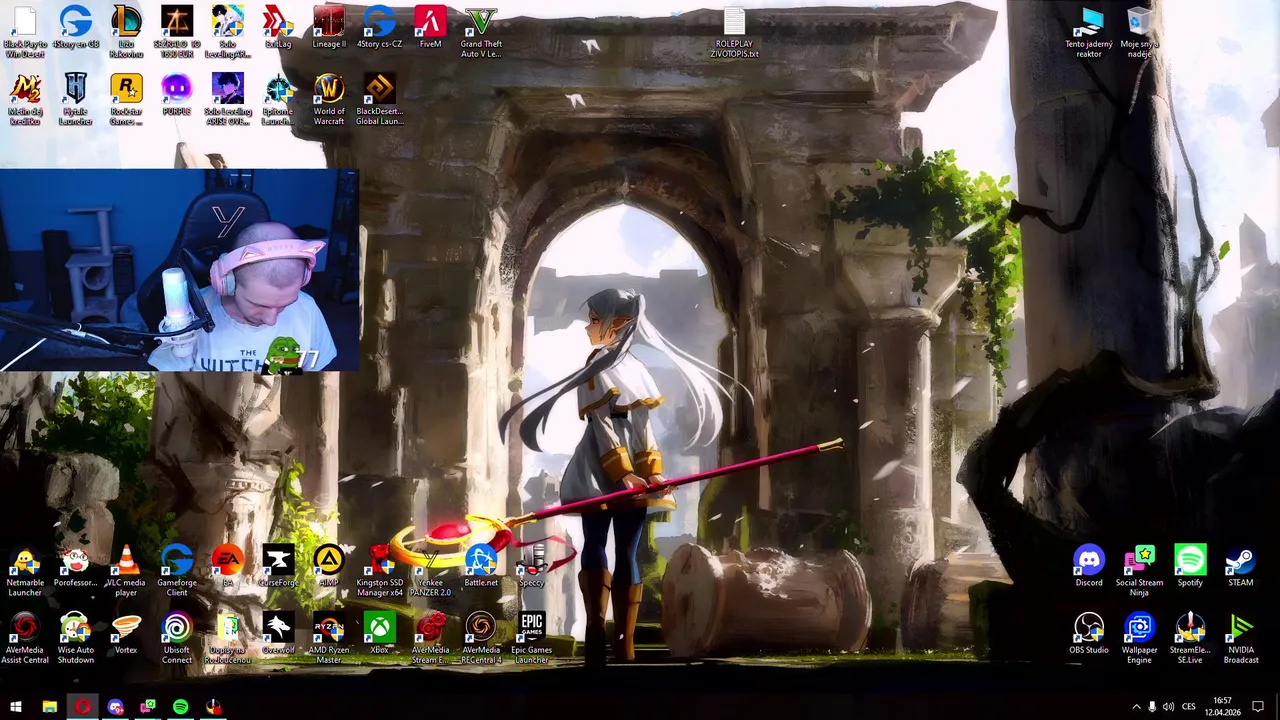This screenshot has height=720, width=1280.
Task: Select the AVerMedia Stream Engine icon
Action: (430, 640)
